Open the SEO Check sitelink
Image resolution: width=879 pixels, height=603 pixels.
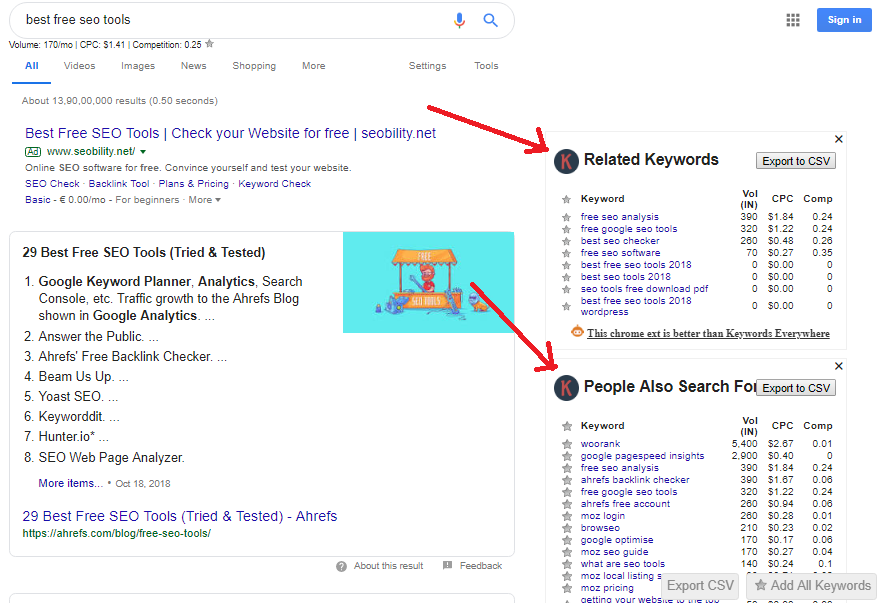click(52, 184)
